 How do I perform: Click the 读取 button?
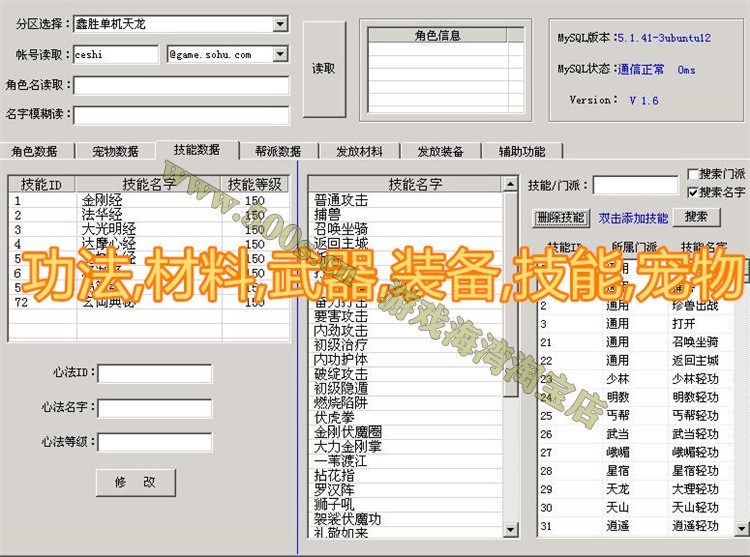pos(323,69)
